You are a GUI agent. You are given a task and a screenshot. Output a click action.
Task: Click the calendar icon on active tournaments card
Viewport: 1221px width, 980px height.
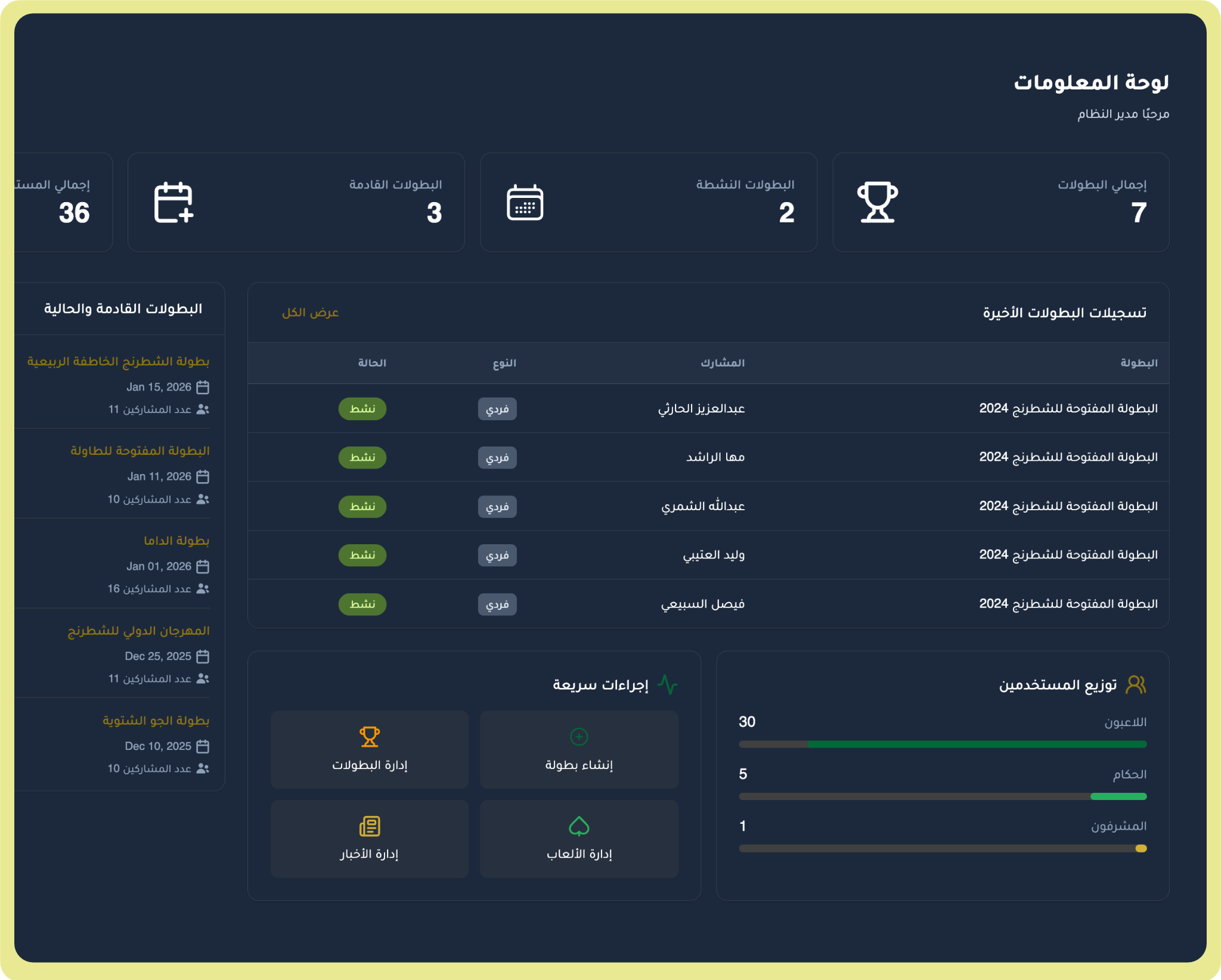click(x=525, y=202)
